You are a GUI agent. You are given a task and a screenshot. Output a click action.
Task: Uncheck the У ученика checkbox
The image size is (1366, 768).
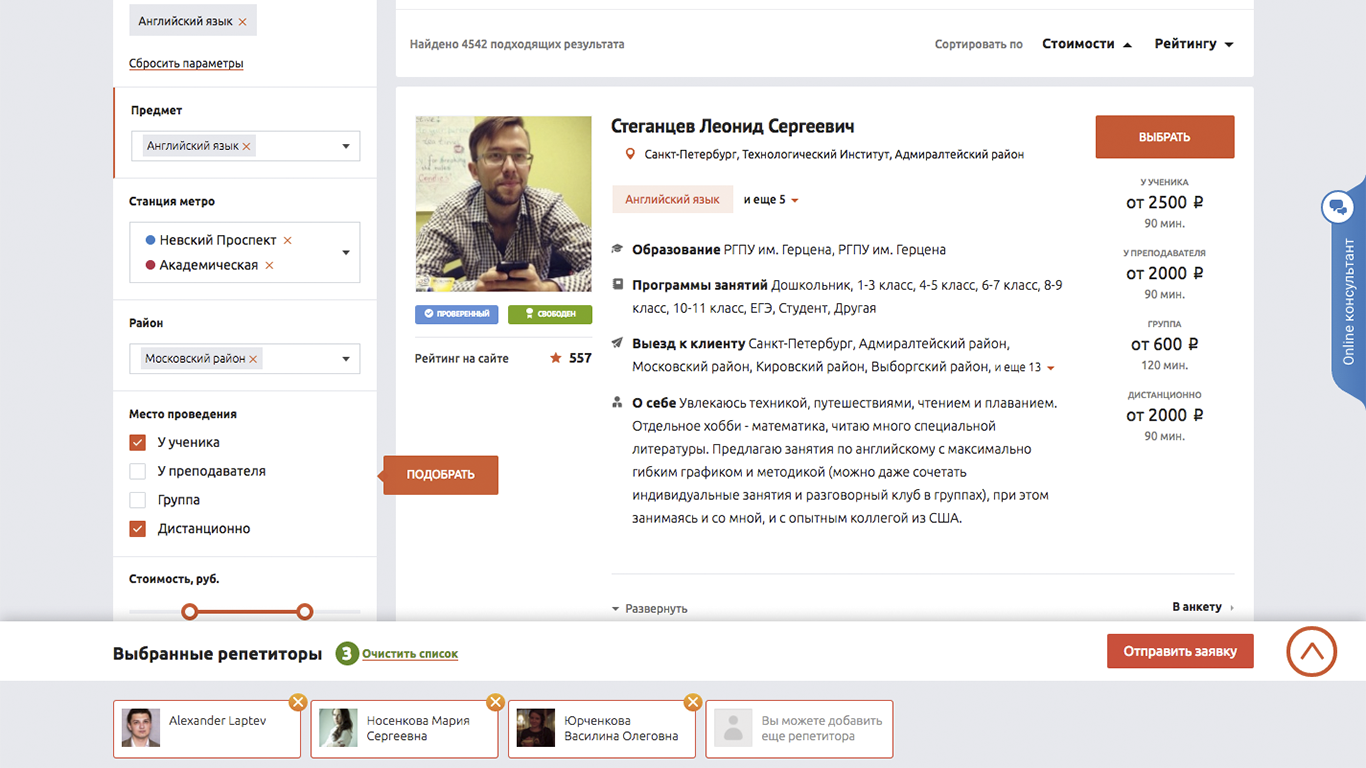(138, 442)
